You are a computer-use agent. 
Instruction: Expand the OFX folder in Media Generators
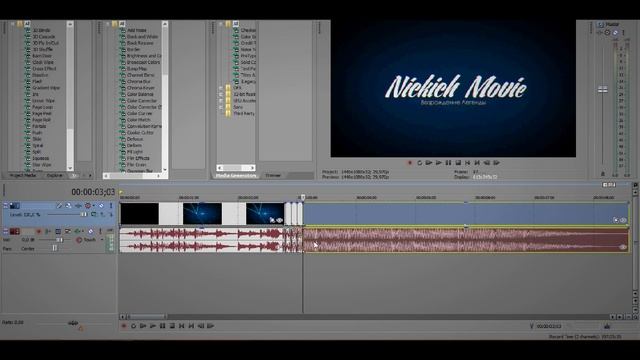221,87
